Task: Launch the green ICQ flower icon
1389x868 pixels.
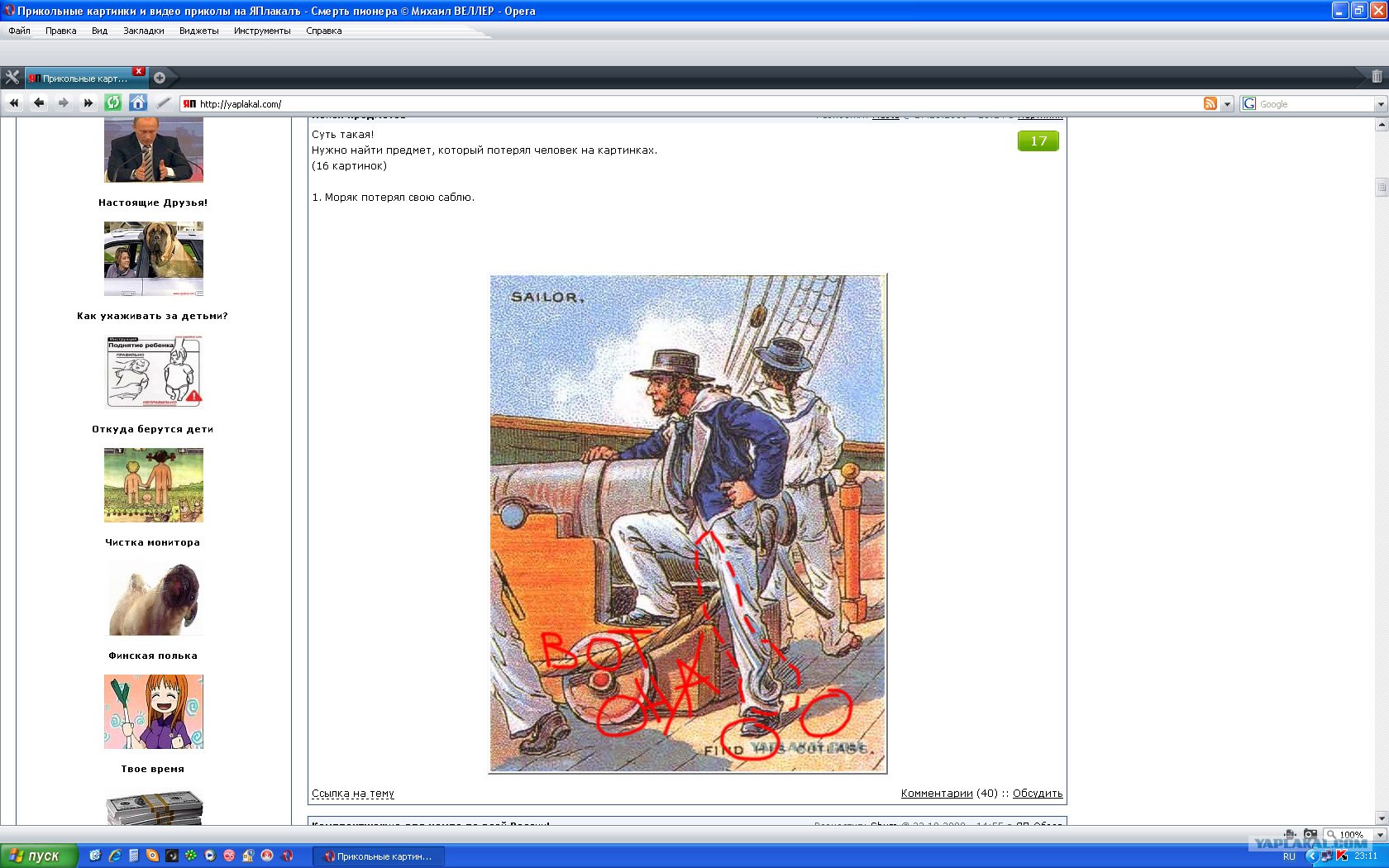Action: [191, 856]
